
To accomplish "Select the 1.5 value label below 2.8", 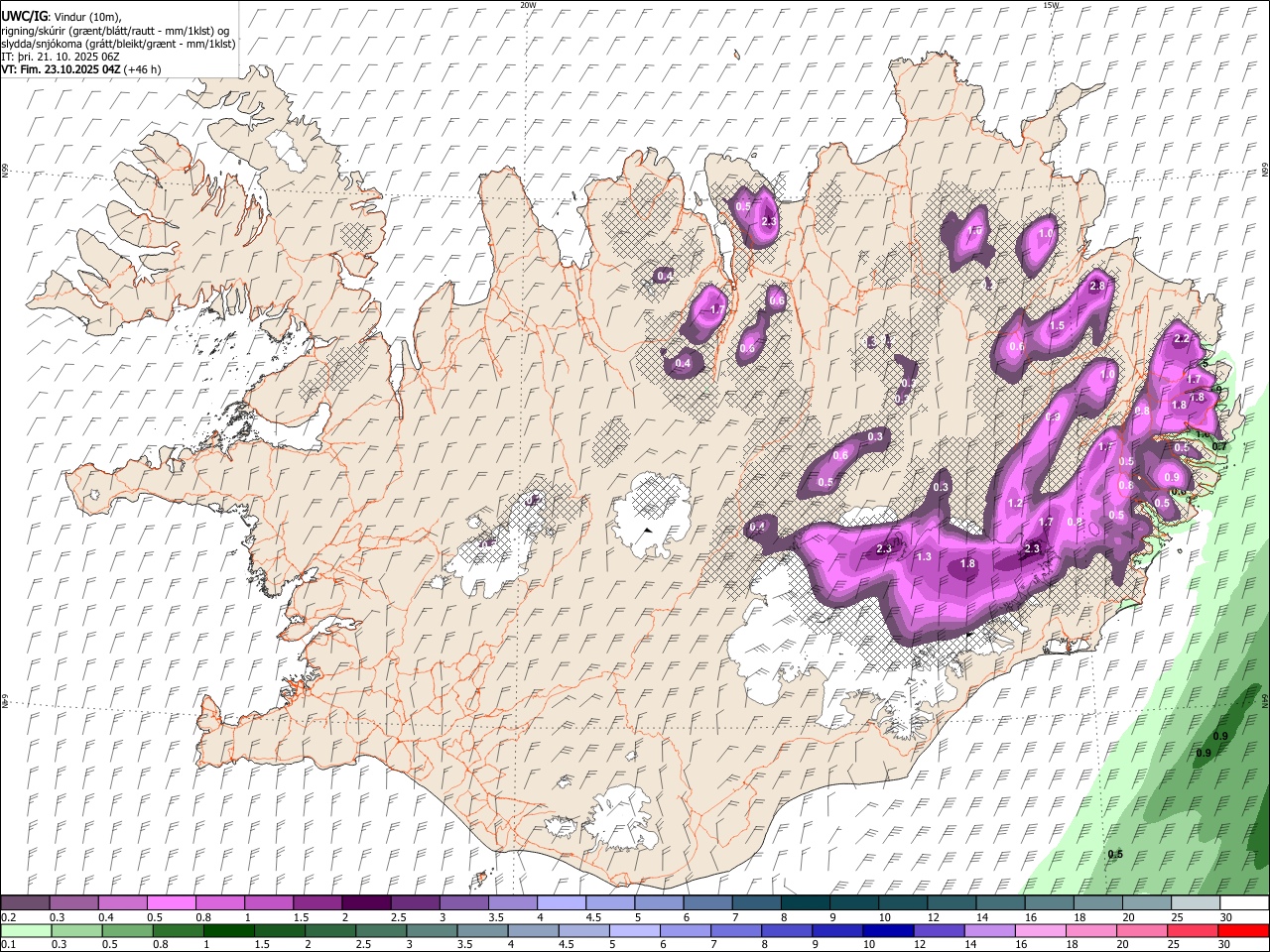I will click(x=1057, y=326).
